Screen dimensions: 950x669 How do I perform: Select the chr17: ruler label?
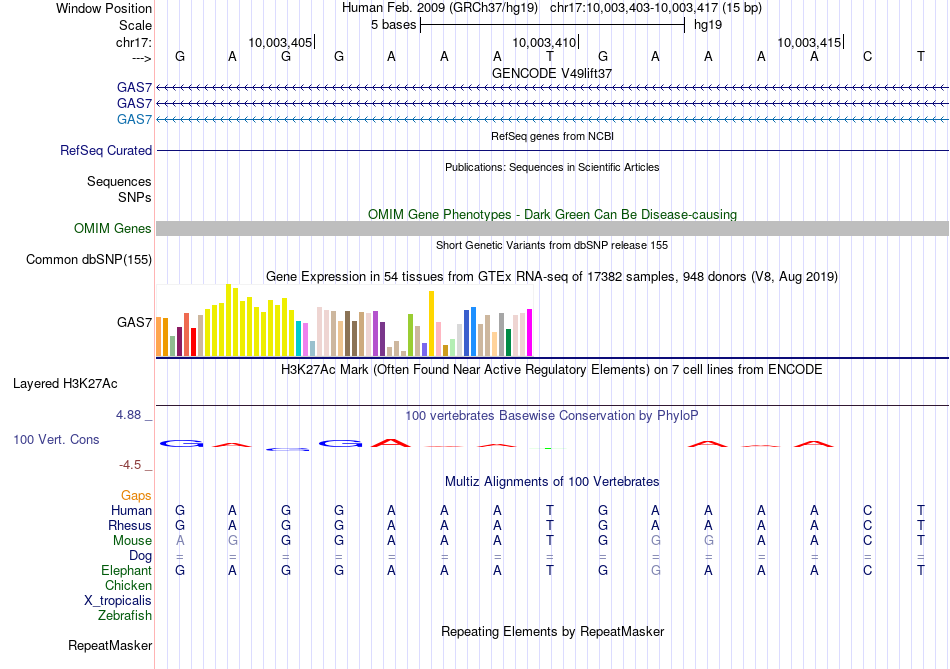tap(133, 42)
